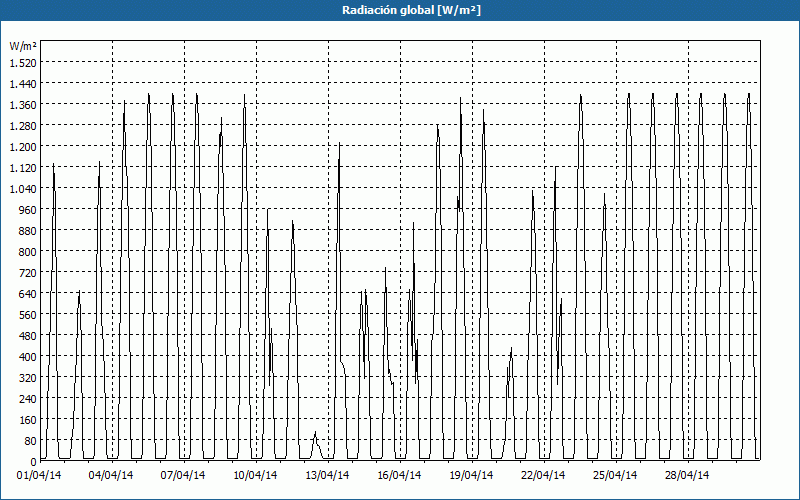800x500 pixels.
Task: Click the 640 y-axis label
Action: point(28,293)
